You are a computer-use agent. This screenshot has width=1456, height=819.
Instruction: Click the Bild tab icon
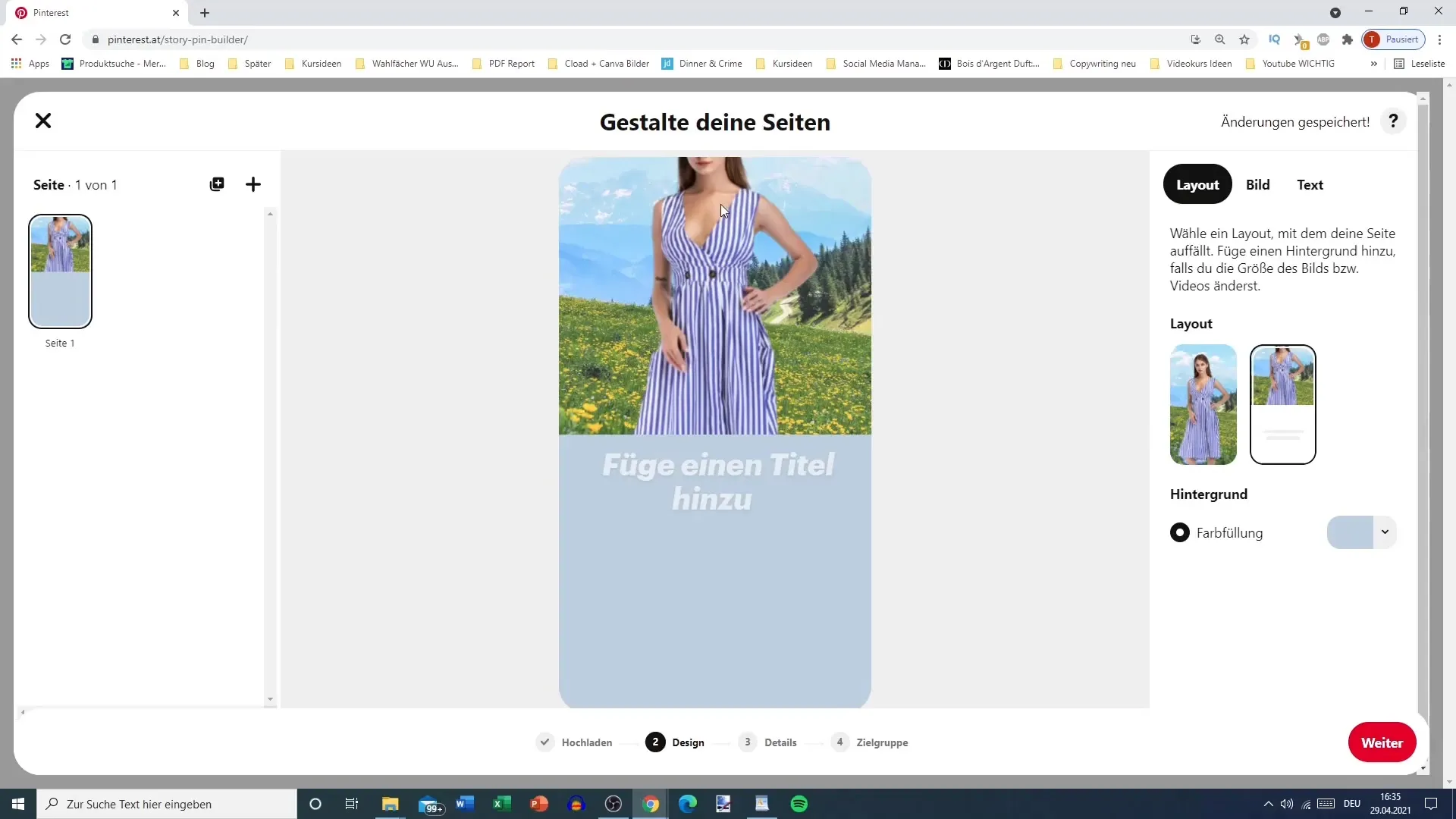pos(1258,184)
